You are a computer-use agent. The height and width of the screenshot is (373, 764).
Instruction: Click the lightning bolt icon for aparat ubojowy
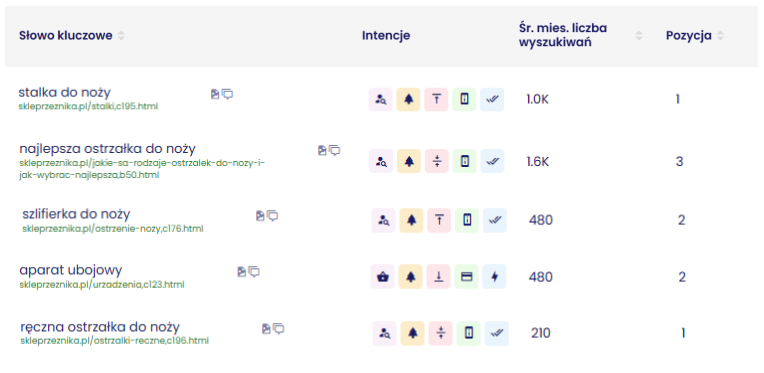pyautogui.click(x=495, y=277)
